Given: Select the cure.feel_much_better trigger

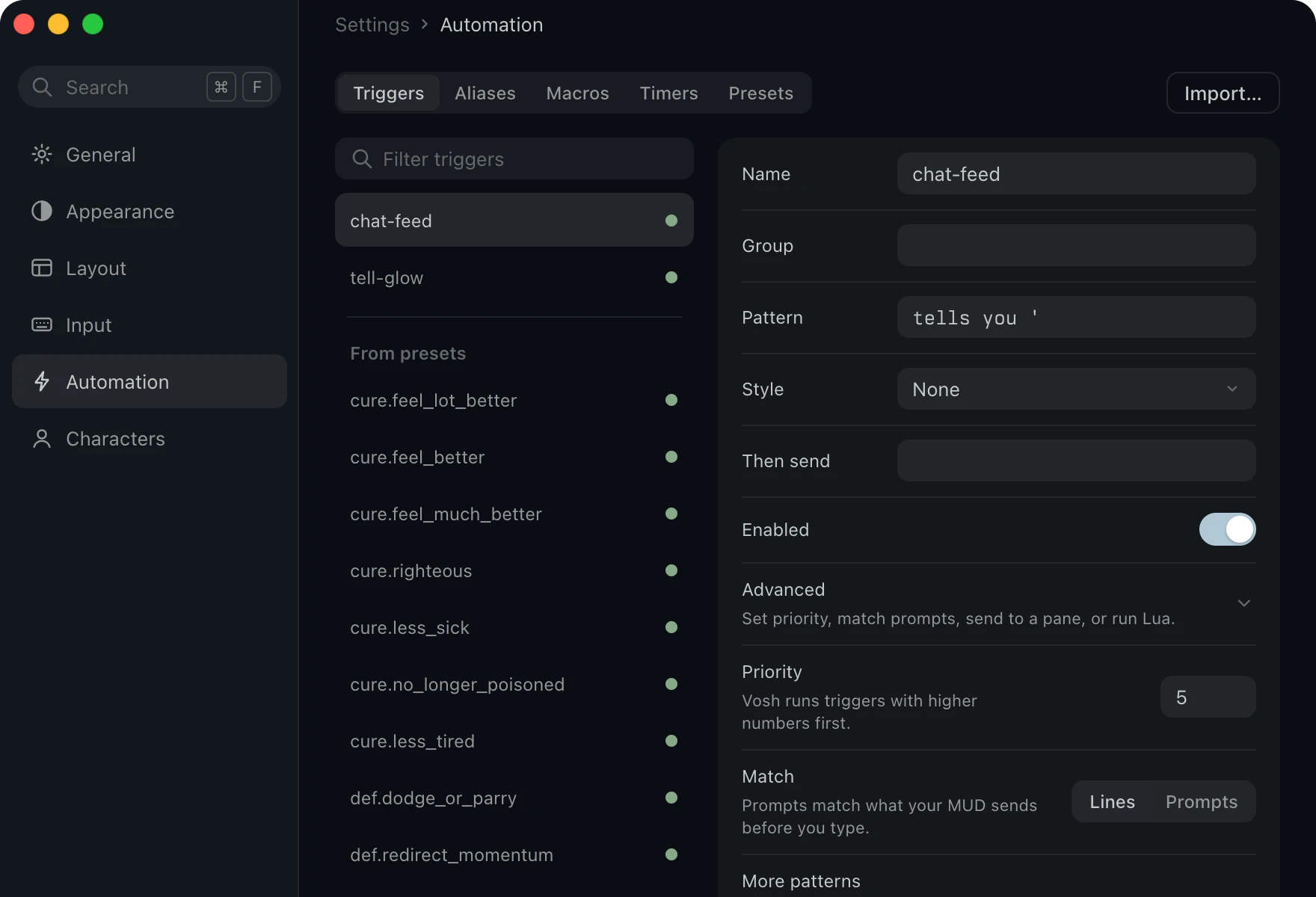Looking at the screenshot, I should (x=514, y=514).
